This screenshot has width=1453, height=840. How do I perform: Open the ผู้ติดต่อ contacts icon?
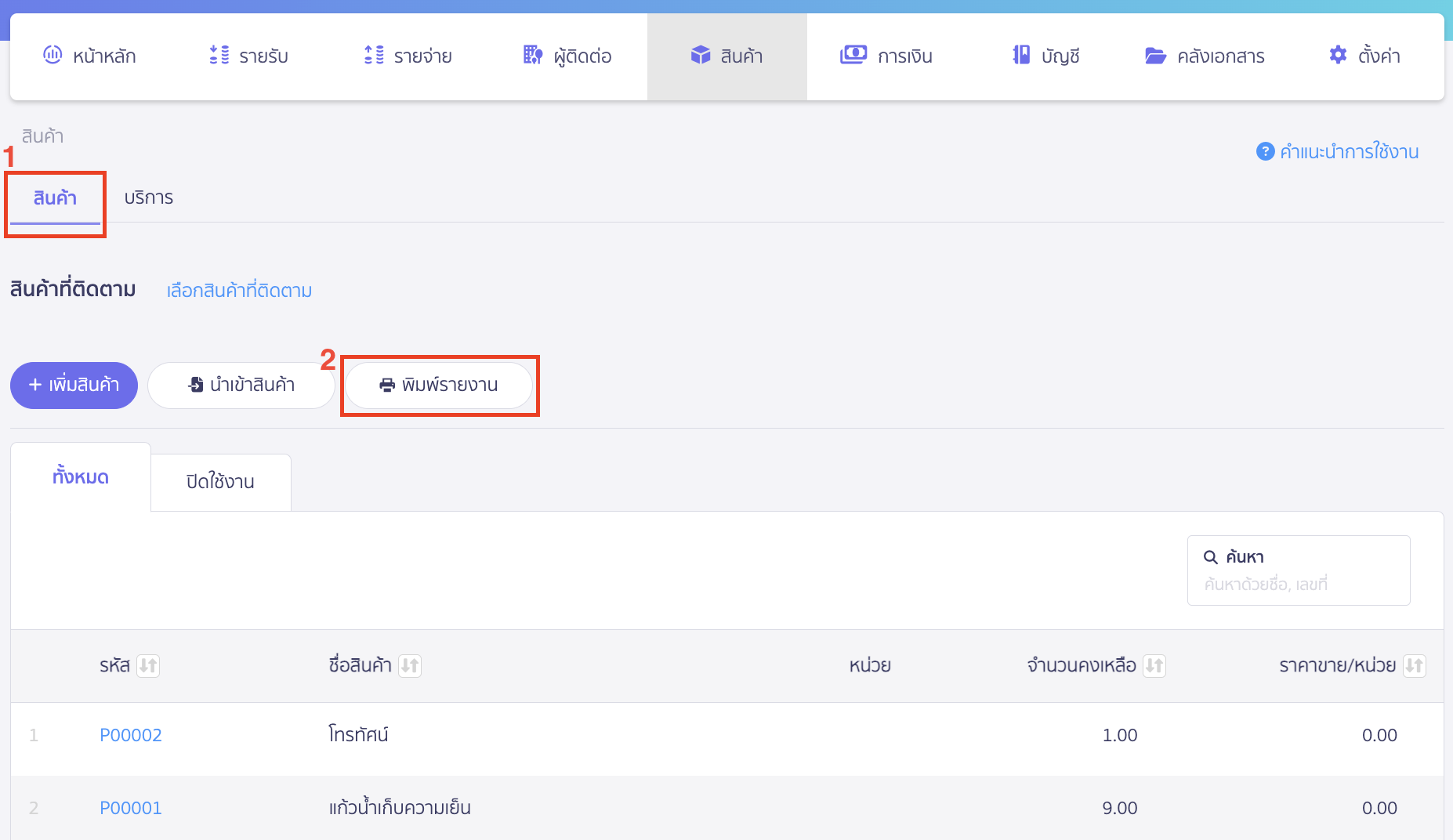533,55
